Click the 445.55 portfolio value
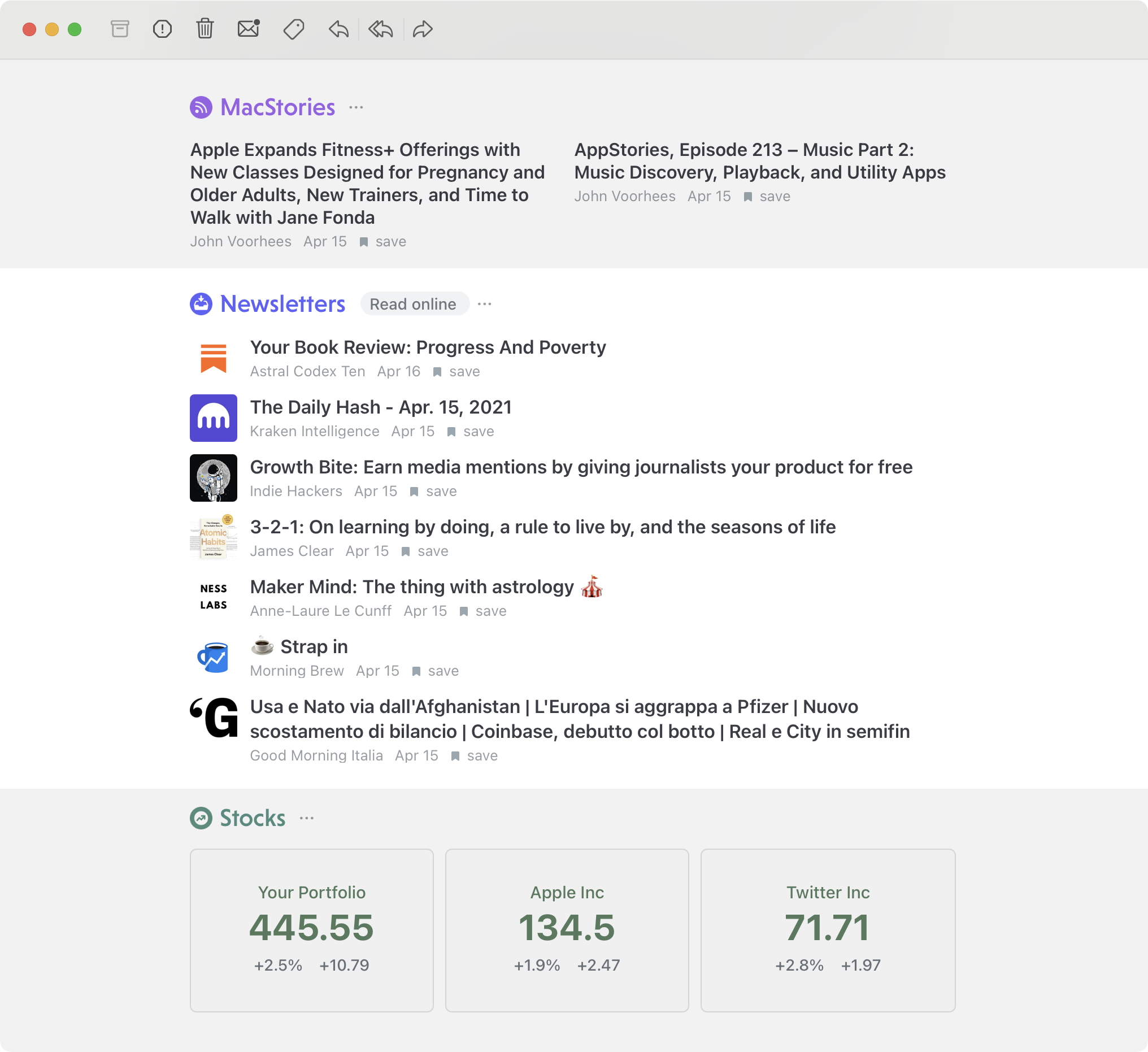The image size is (1148, 1052). tap(311, 927)
